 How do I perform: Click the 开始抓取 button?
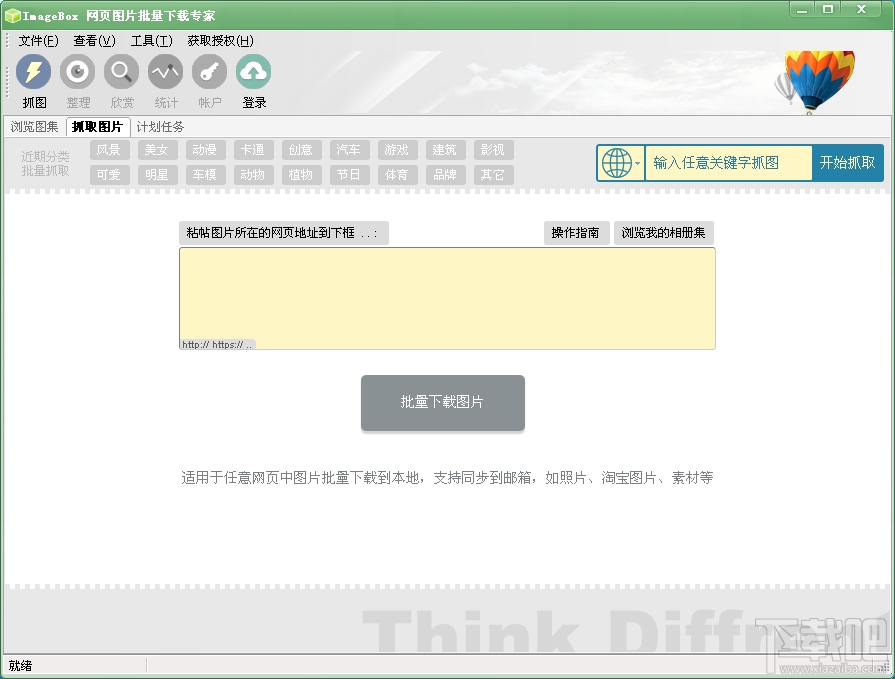[x=848, y=162]
